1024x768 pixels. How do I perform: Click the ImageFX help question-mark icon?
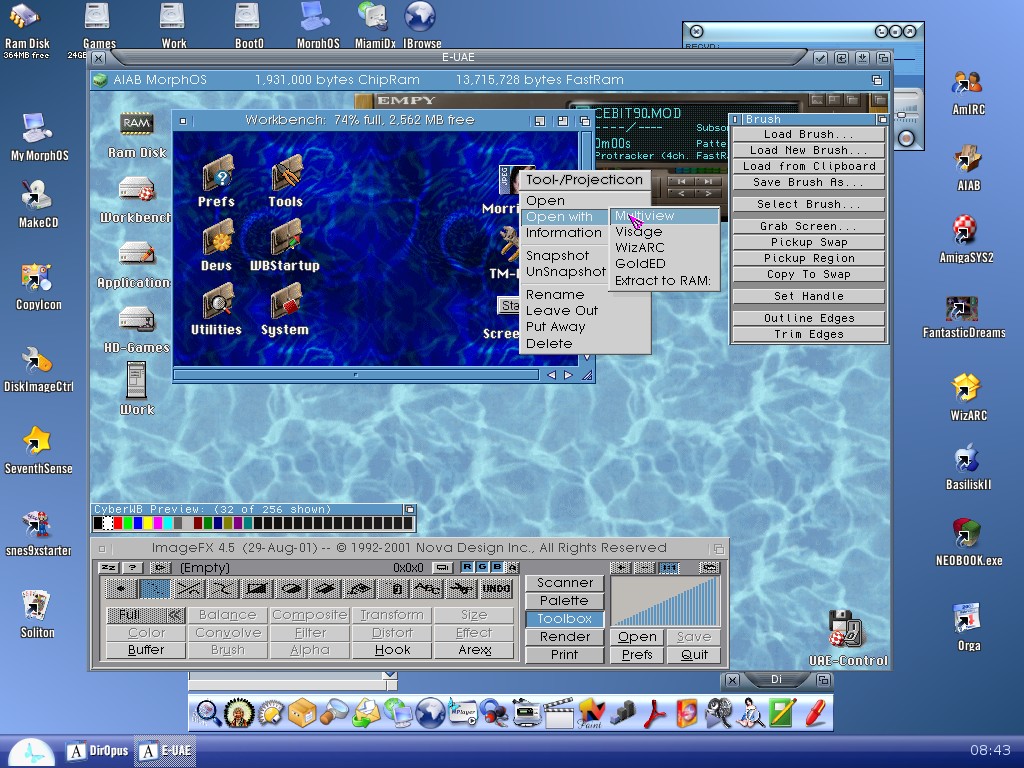(133, 568)
